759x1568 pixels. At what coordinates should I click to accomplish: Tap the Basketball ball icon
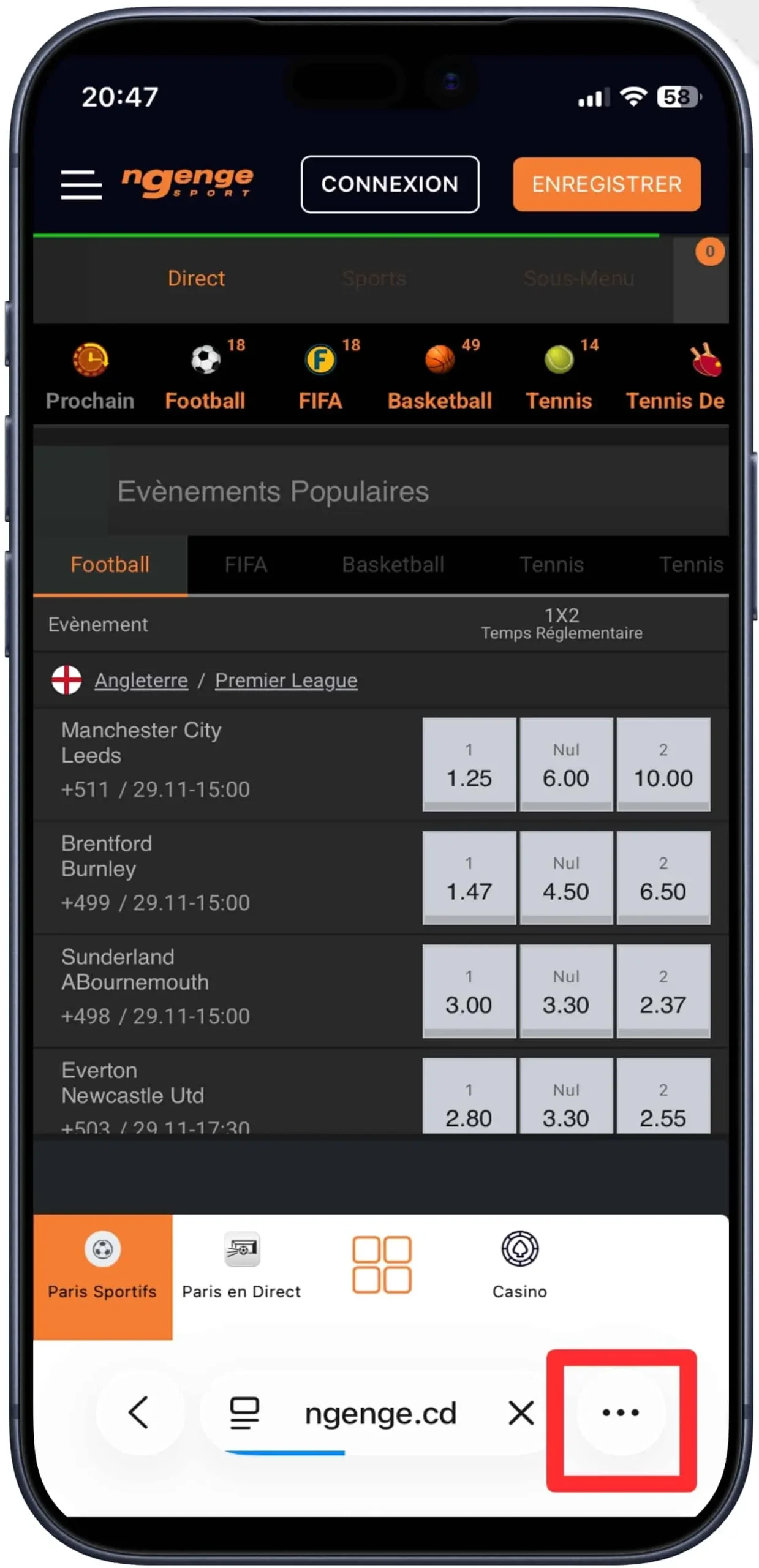pyautogui.click(x=439, y=360)
